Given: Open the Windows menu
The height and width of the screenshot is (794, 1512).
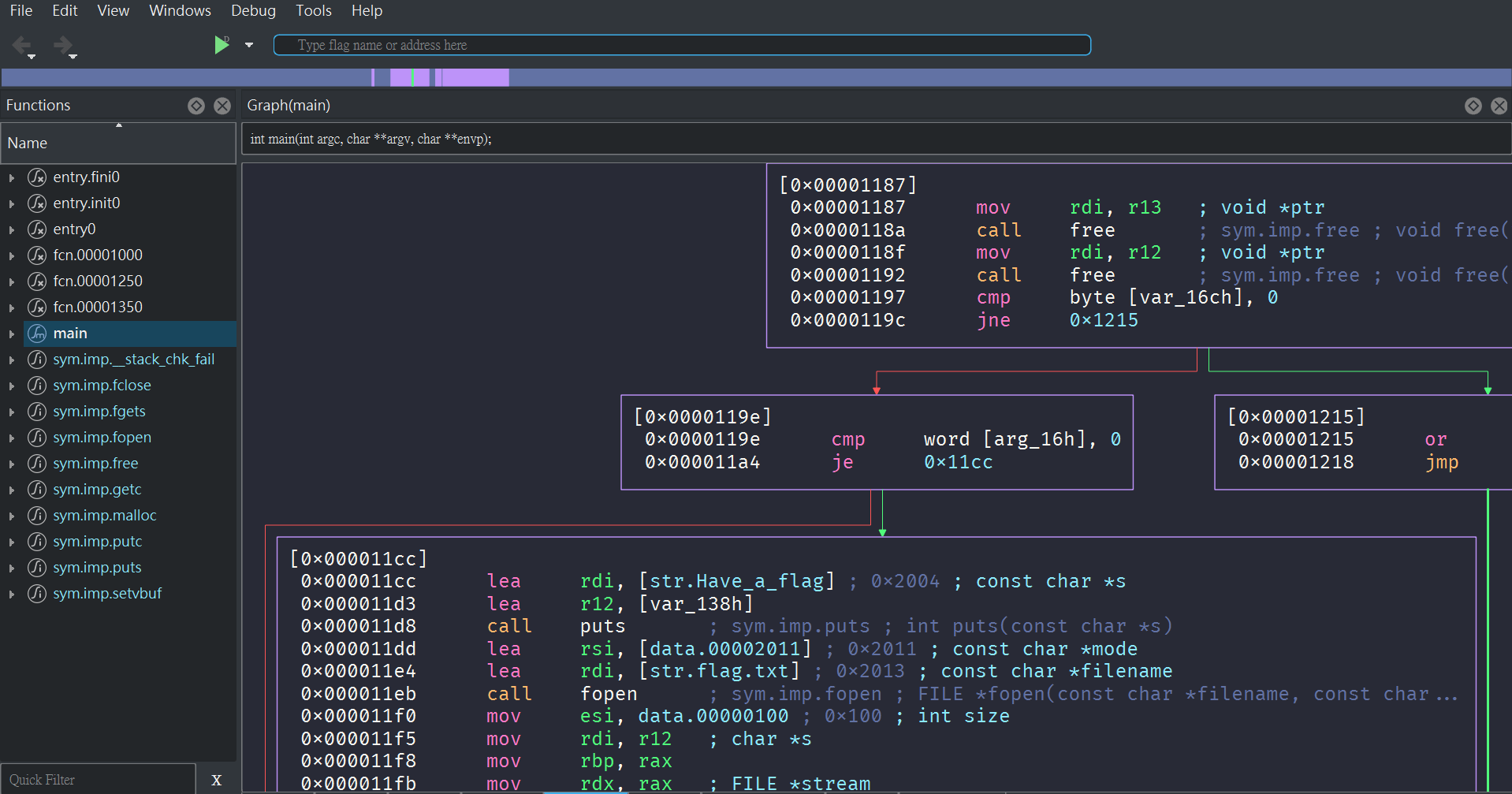Looking at the screenshot, I should click(180, 11).
